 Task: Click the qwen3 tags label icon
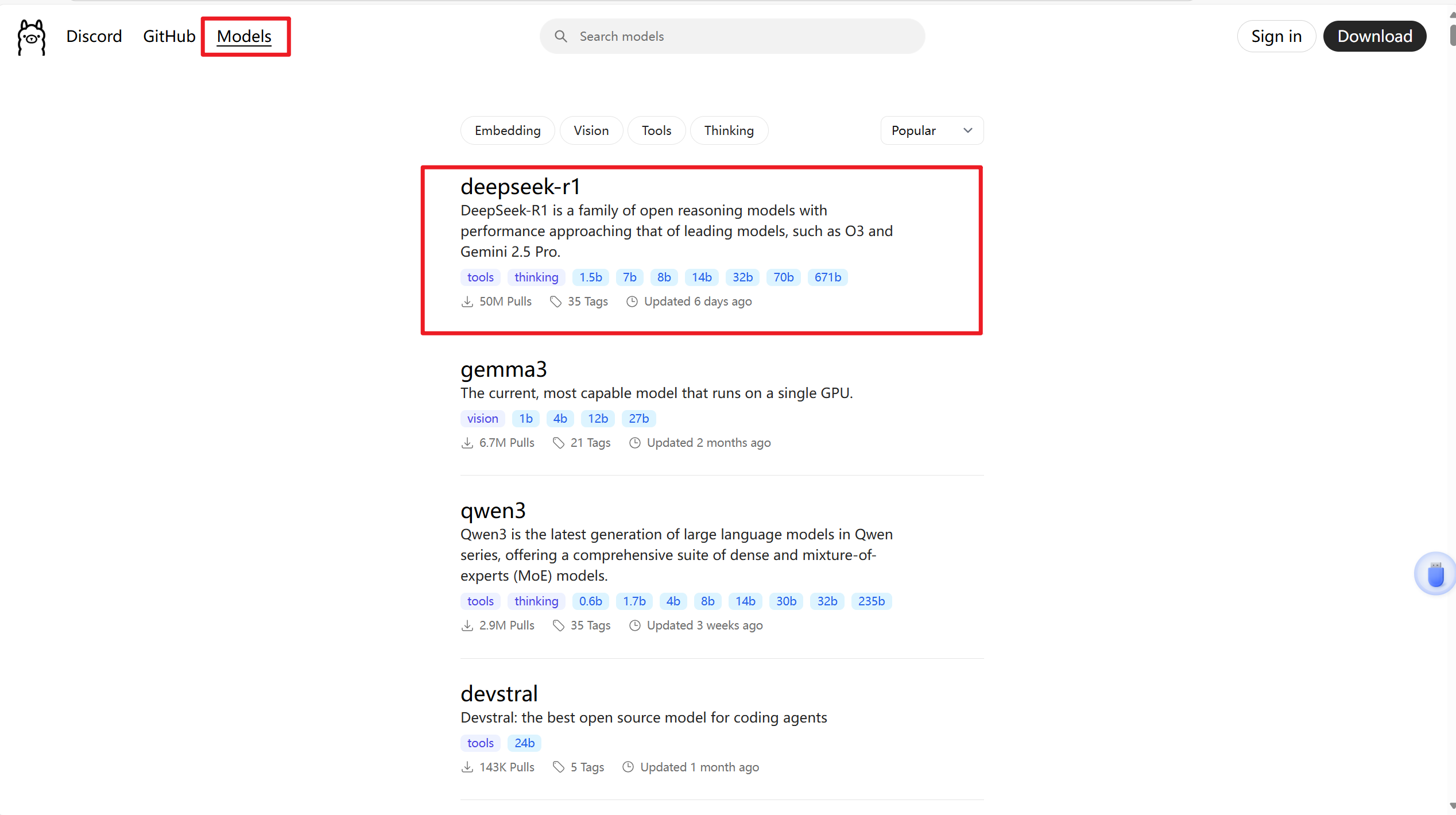(x=559, y=625)
